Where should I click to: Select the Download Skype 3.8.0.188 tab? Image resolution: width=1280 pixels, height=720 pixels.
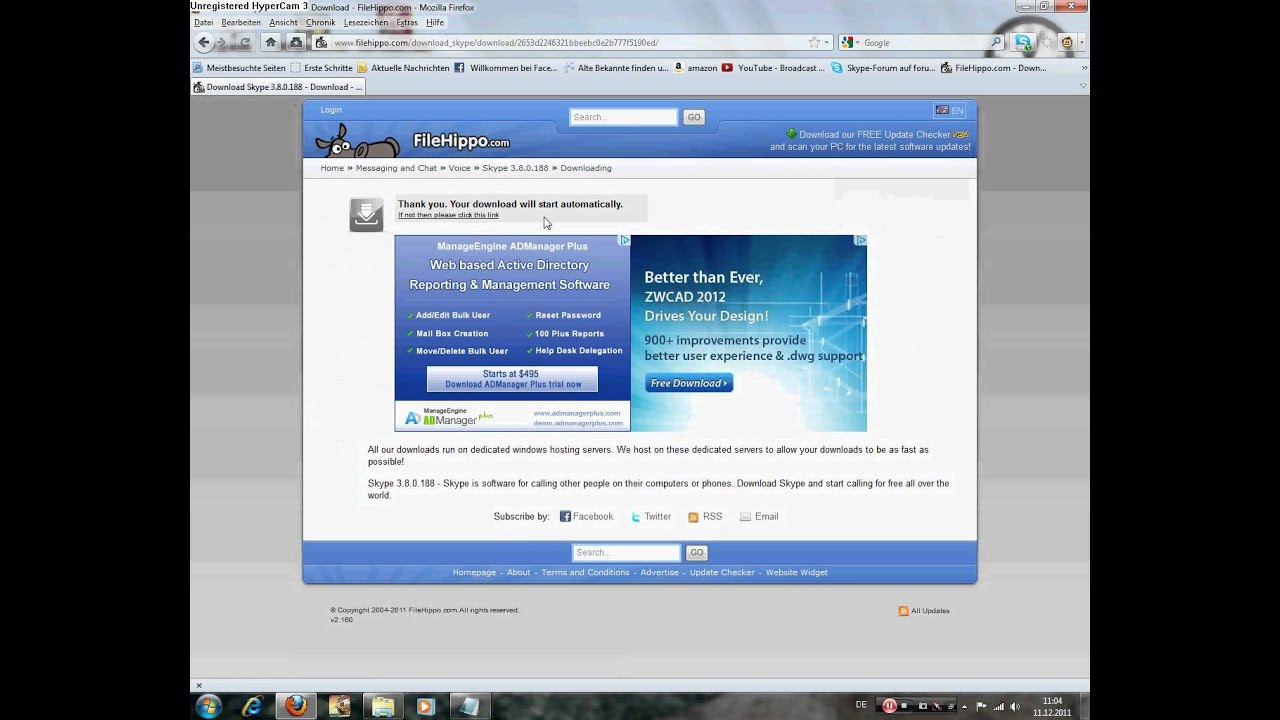pyautogui.click(x=277, y=87)
